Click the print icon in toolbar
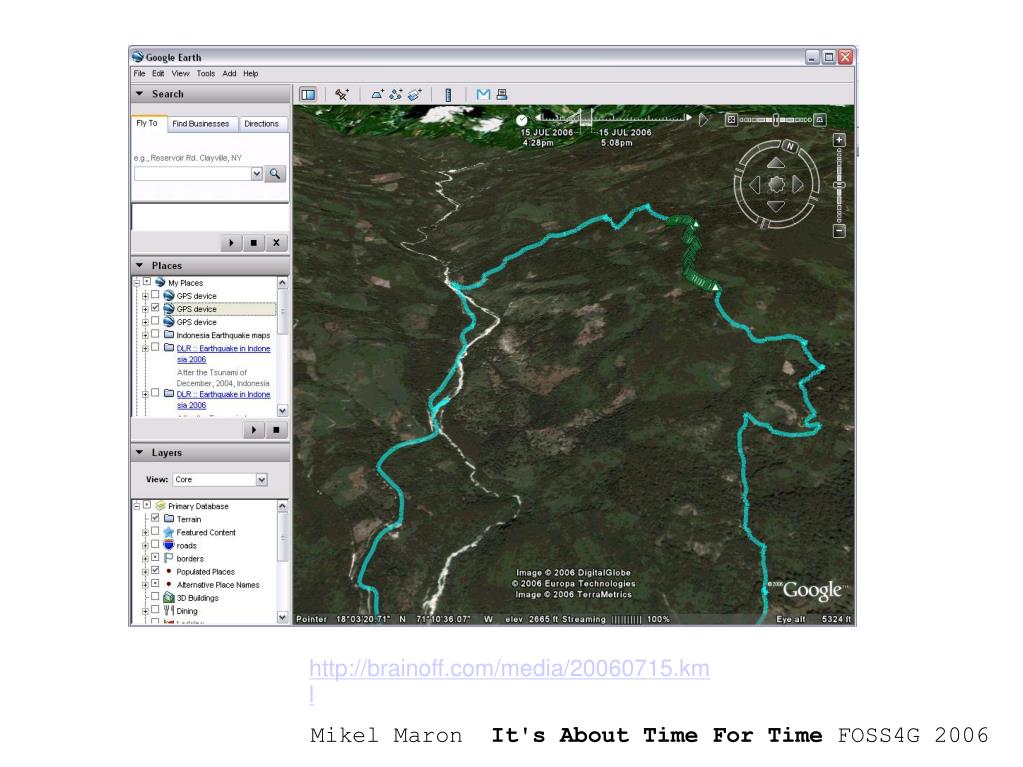The image size is (1023, 767). pos(502,95)
